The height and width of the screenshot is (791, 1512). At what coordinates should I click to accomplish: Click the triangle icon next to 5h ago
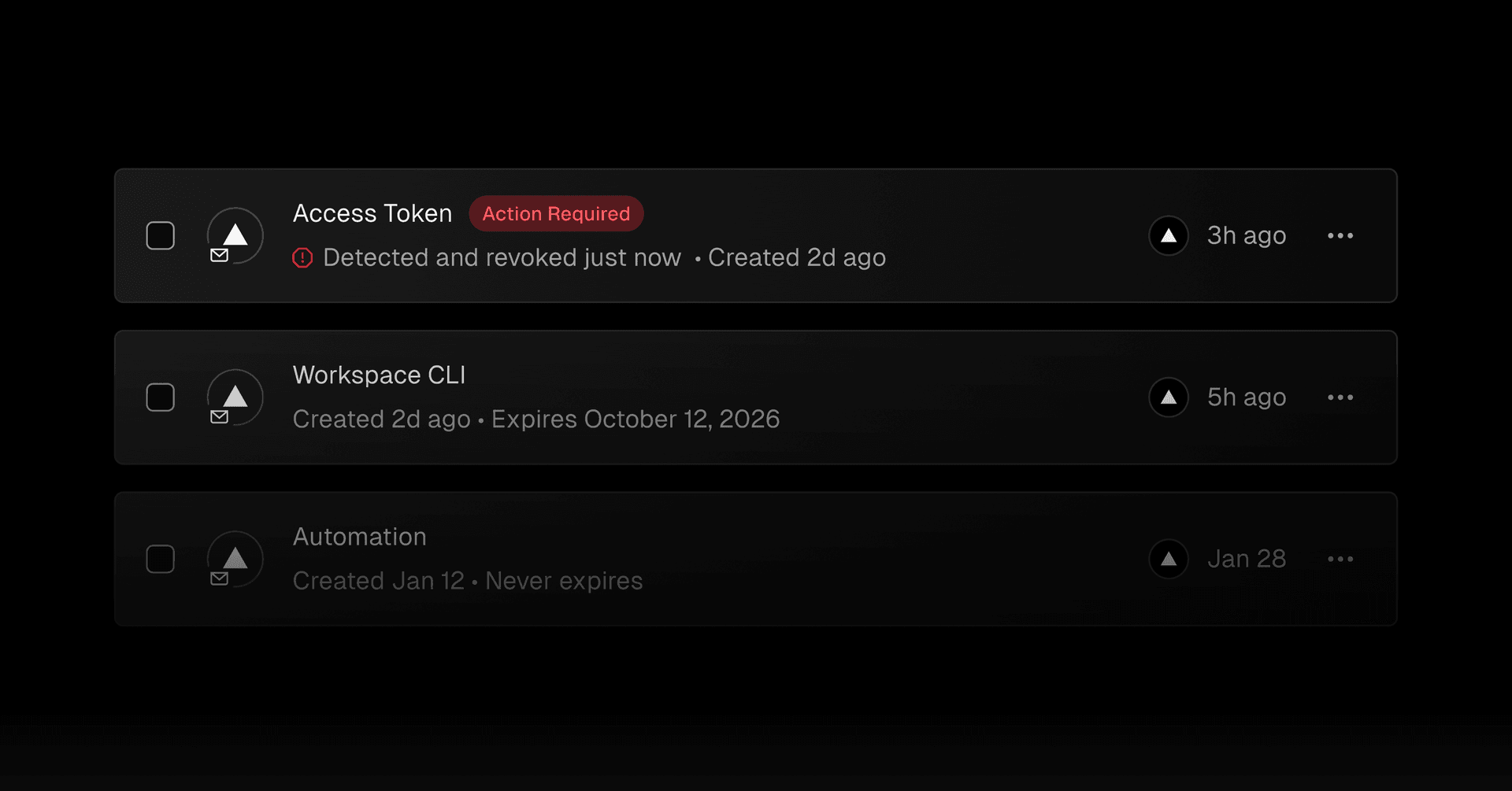pyautogui.click(x=1169, y=397)
